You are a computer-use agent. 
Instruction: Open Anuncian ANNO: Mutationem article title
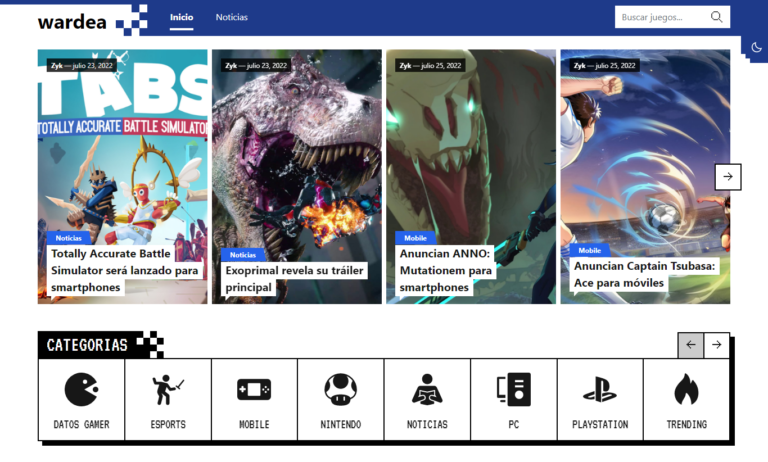445,270
